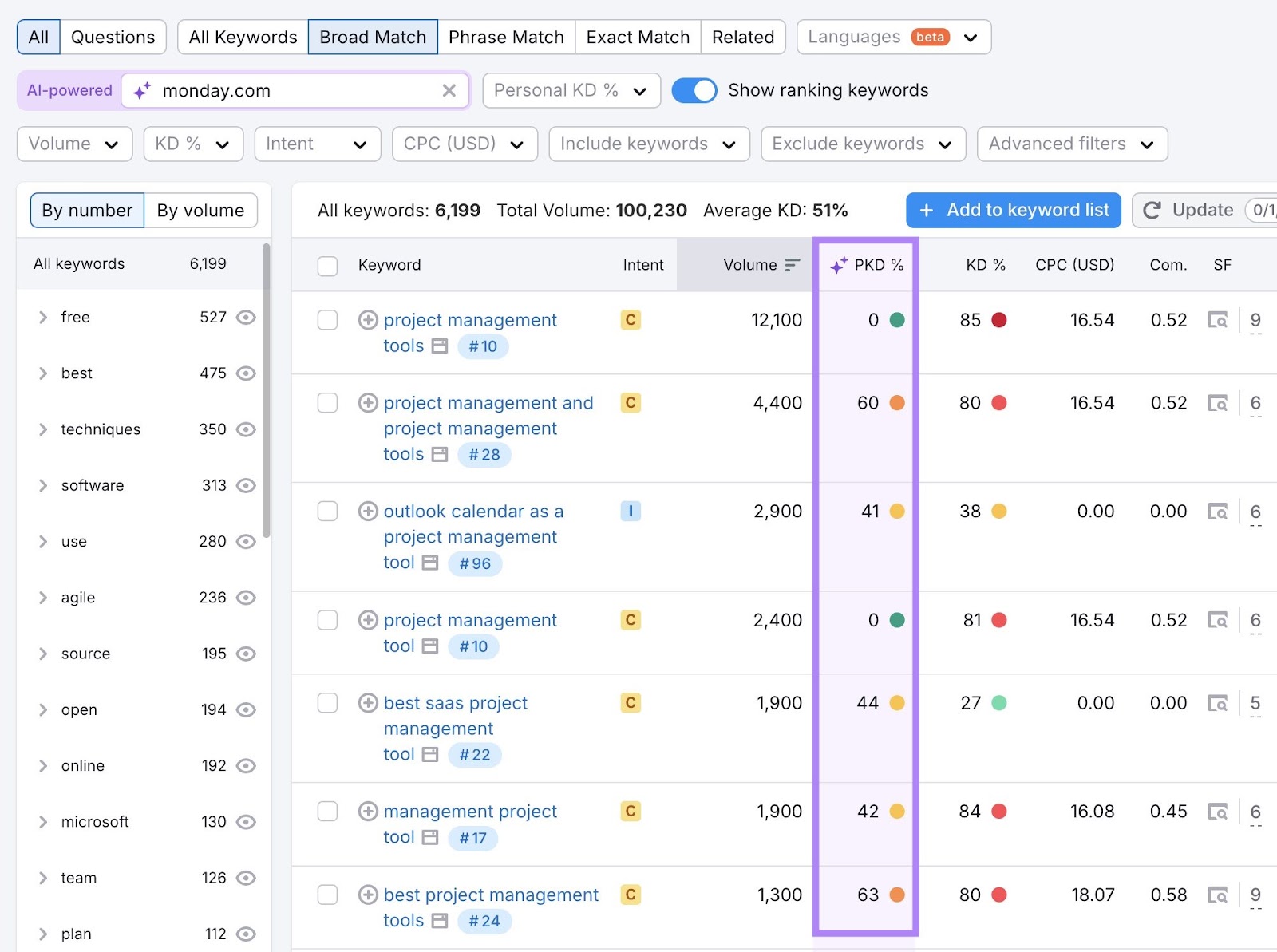Switch groups to By volume

pos(200,211)
